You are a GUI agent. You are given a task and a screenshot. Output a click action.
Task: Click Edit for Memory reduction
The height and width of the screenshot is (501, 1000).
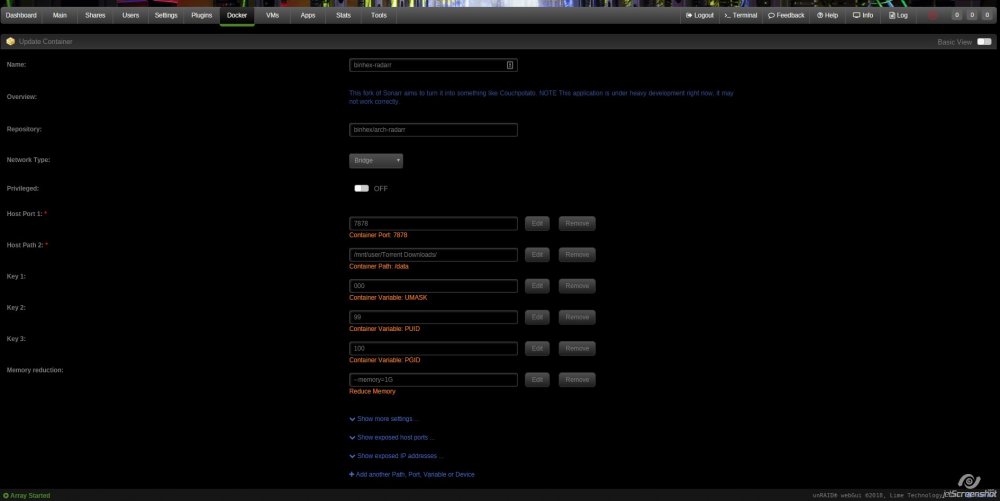pos(537,380)
